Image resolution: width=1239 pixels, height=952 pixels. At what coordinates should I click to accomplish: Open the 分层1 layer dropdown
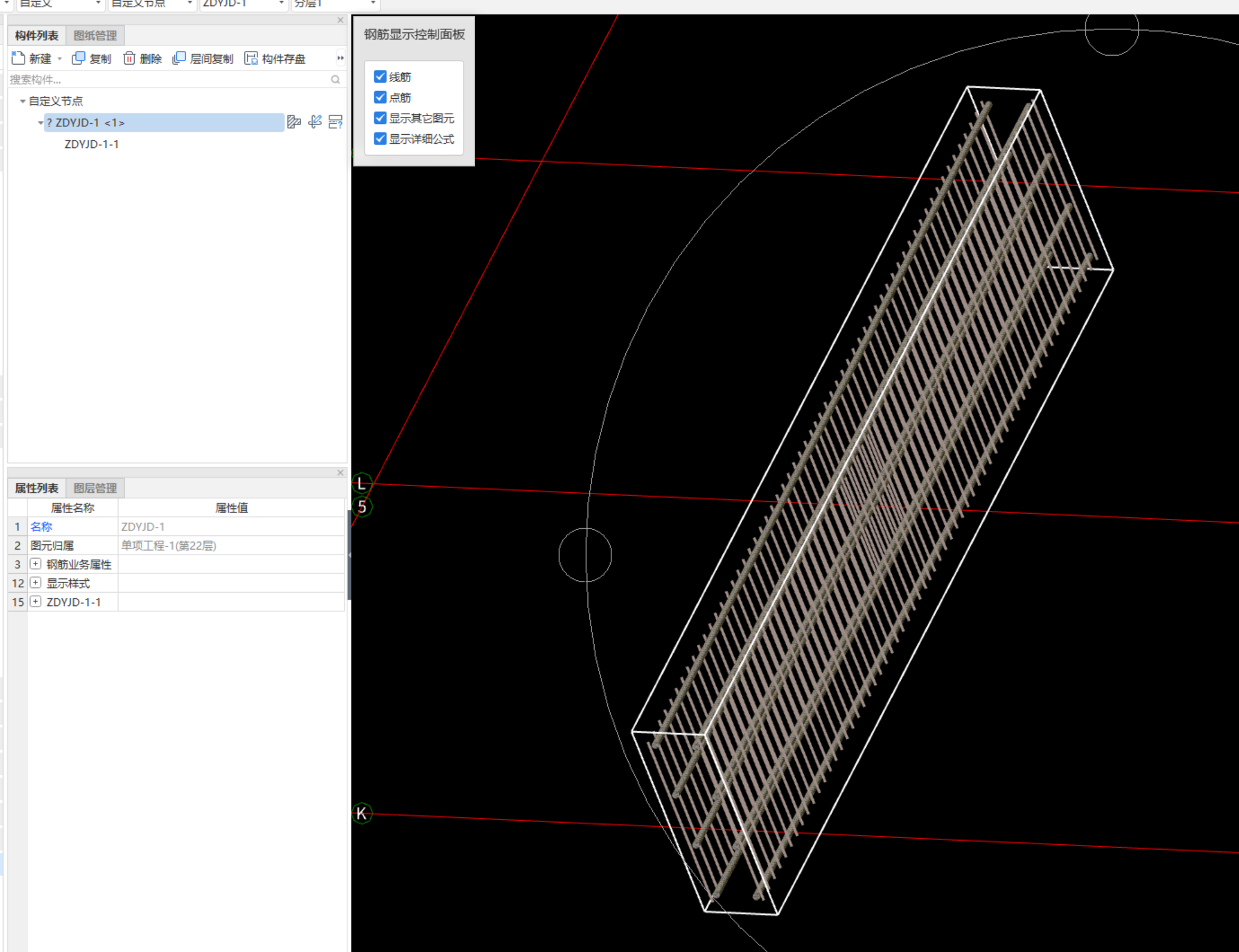point(372,4)
